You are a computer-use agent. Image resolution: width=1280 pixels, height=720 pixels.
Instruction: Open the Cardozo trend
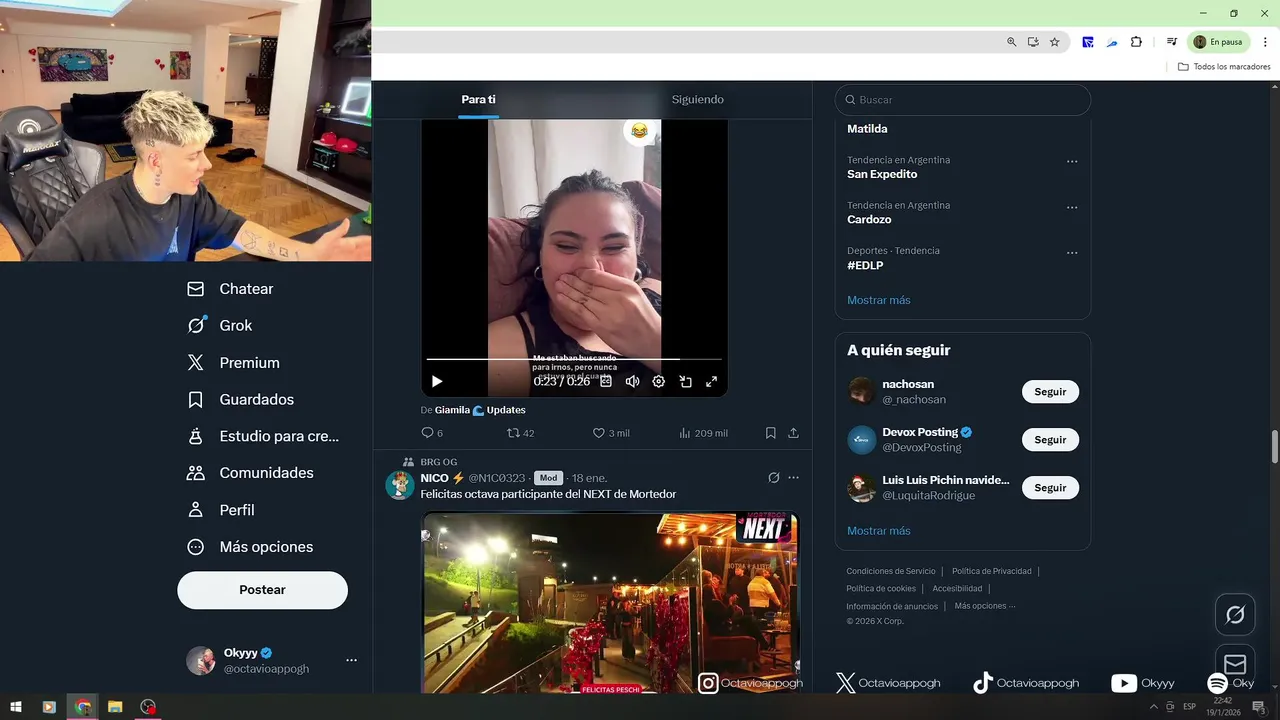click(869, 219)
